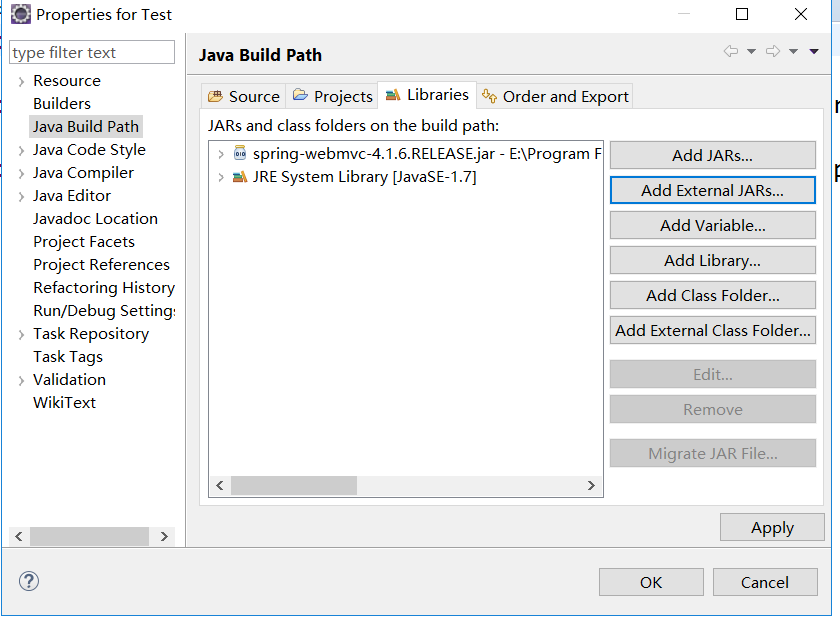Viewport: 840px width, 621px height.
Task: Click Add Variable... button
Action: [712, 226]
